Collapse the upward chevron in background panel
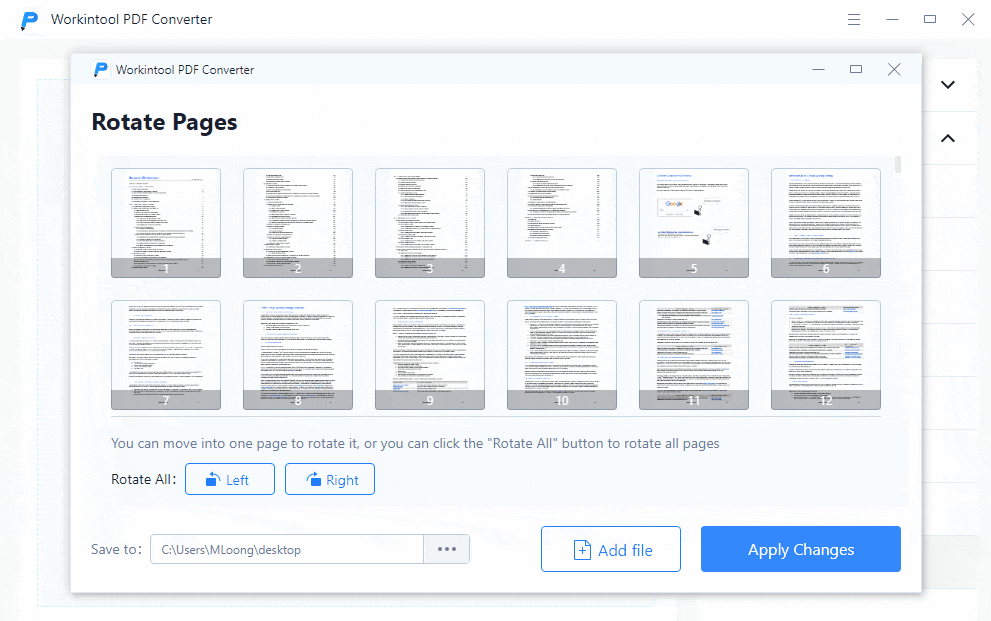This screenshot has width=991, height=621. pyautogui.click(x=947, y=138)
